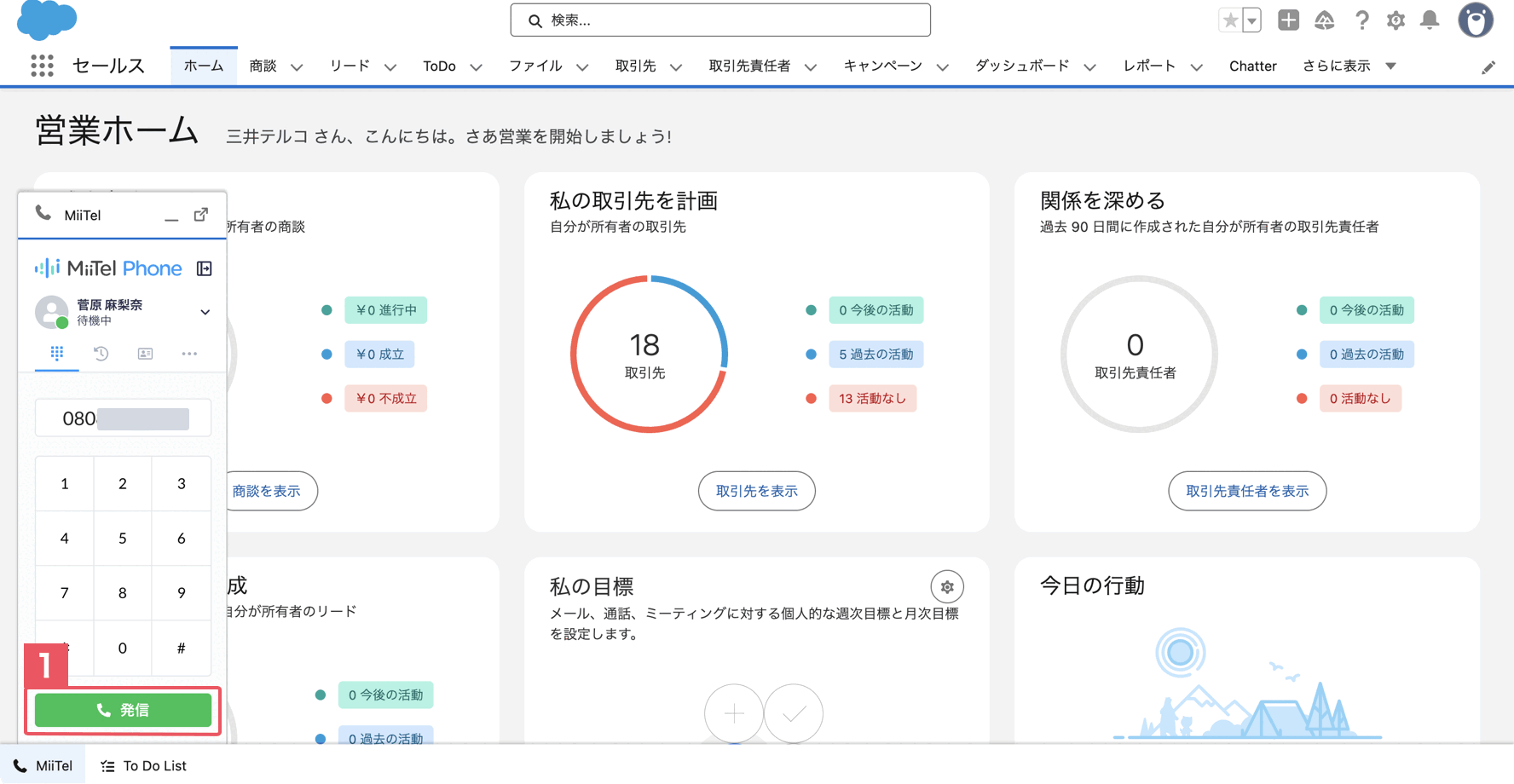1514x784 pixels.
Task: Open the キャンペーン tab
Action: [882, 66]
